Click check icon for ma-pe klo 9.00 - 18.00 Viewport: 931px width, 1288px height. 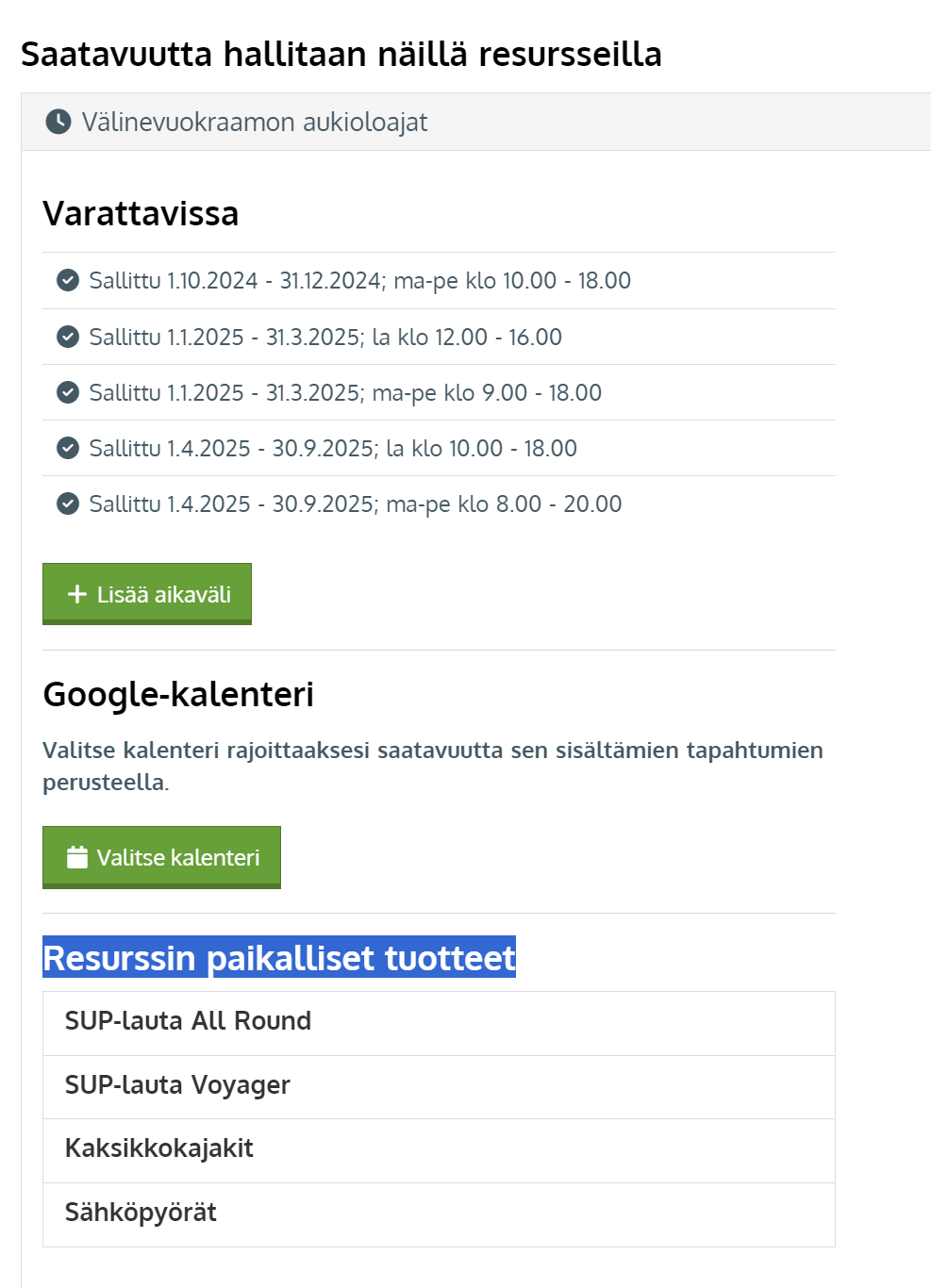point(68,392)
